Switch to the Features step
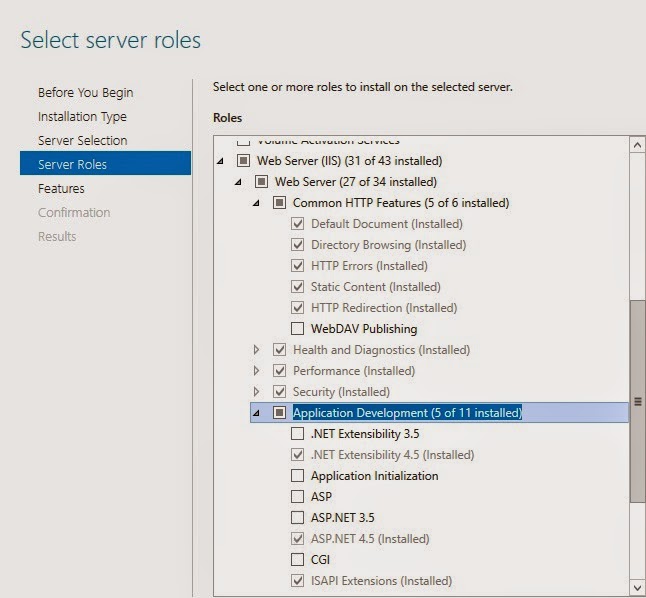Screen dimensions: 646x598 61,189
